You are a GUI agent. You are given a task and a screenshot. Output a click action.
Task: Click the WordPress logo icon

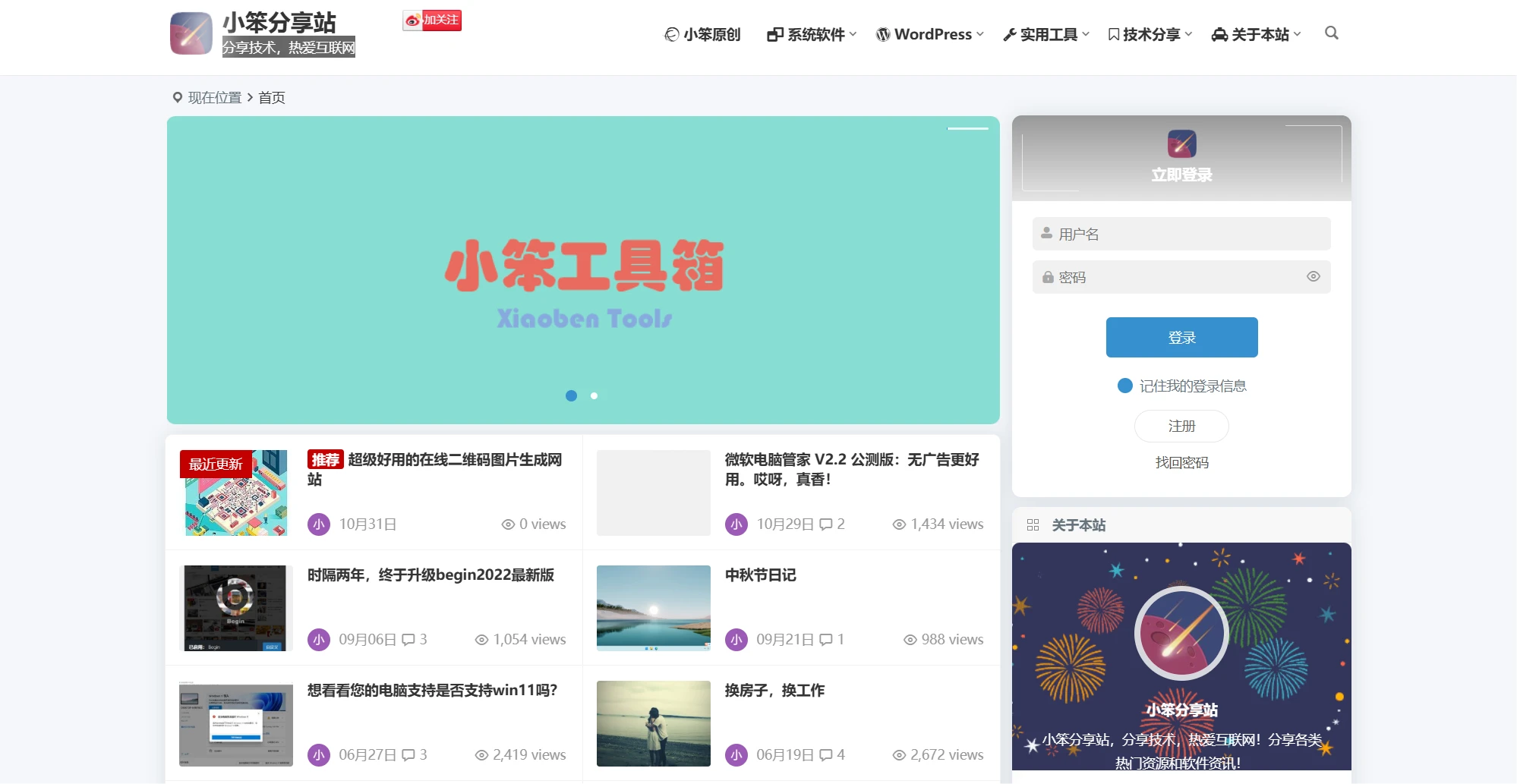point(883,35)
